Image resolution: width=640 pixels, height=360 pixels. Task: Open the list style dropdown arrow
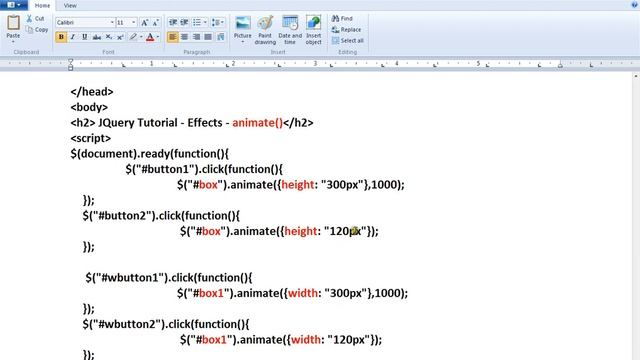(x=205, y=22)
